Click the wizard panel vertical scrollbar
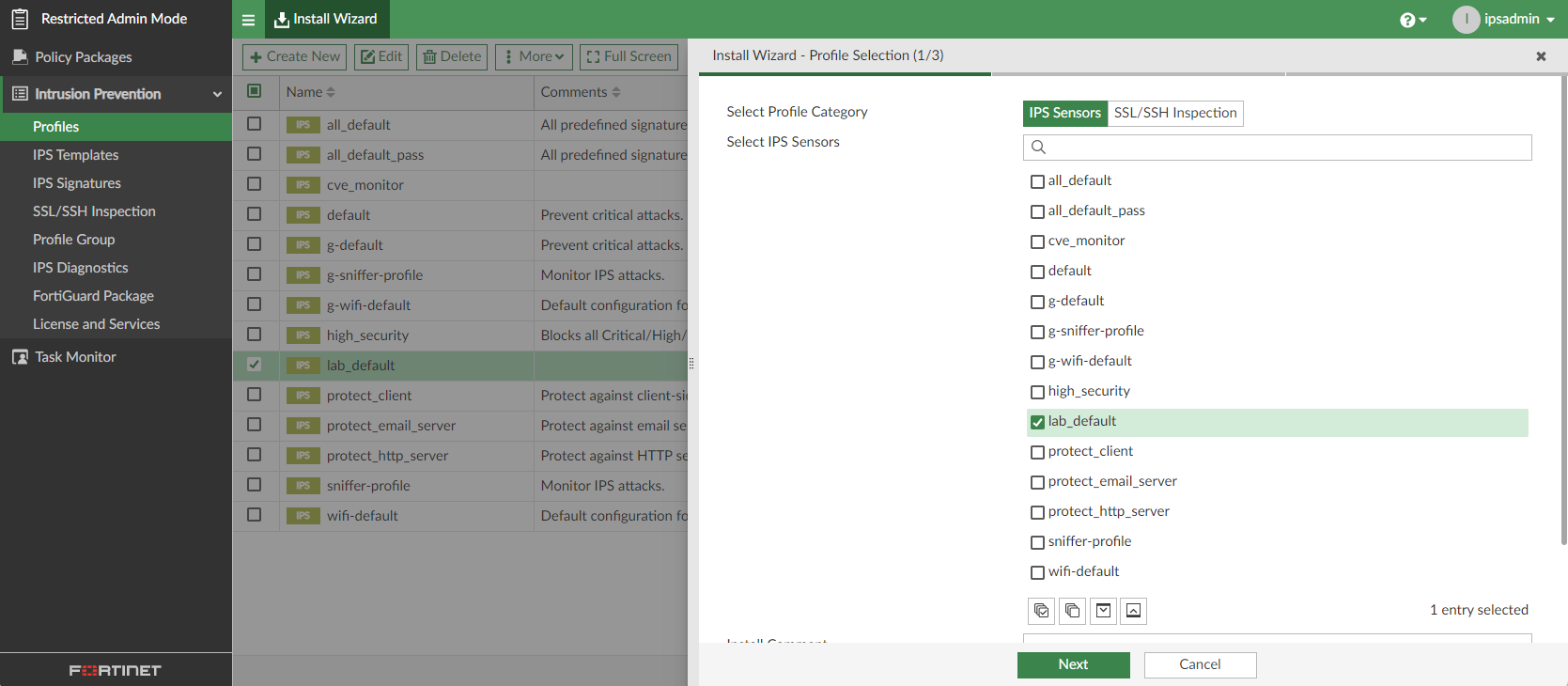This screenshot has width=1568, height=686. (1563, 310)
